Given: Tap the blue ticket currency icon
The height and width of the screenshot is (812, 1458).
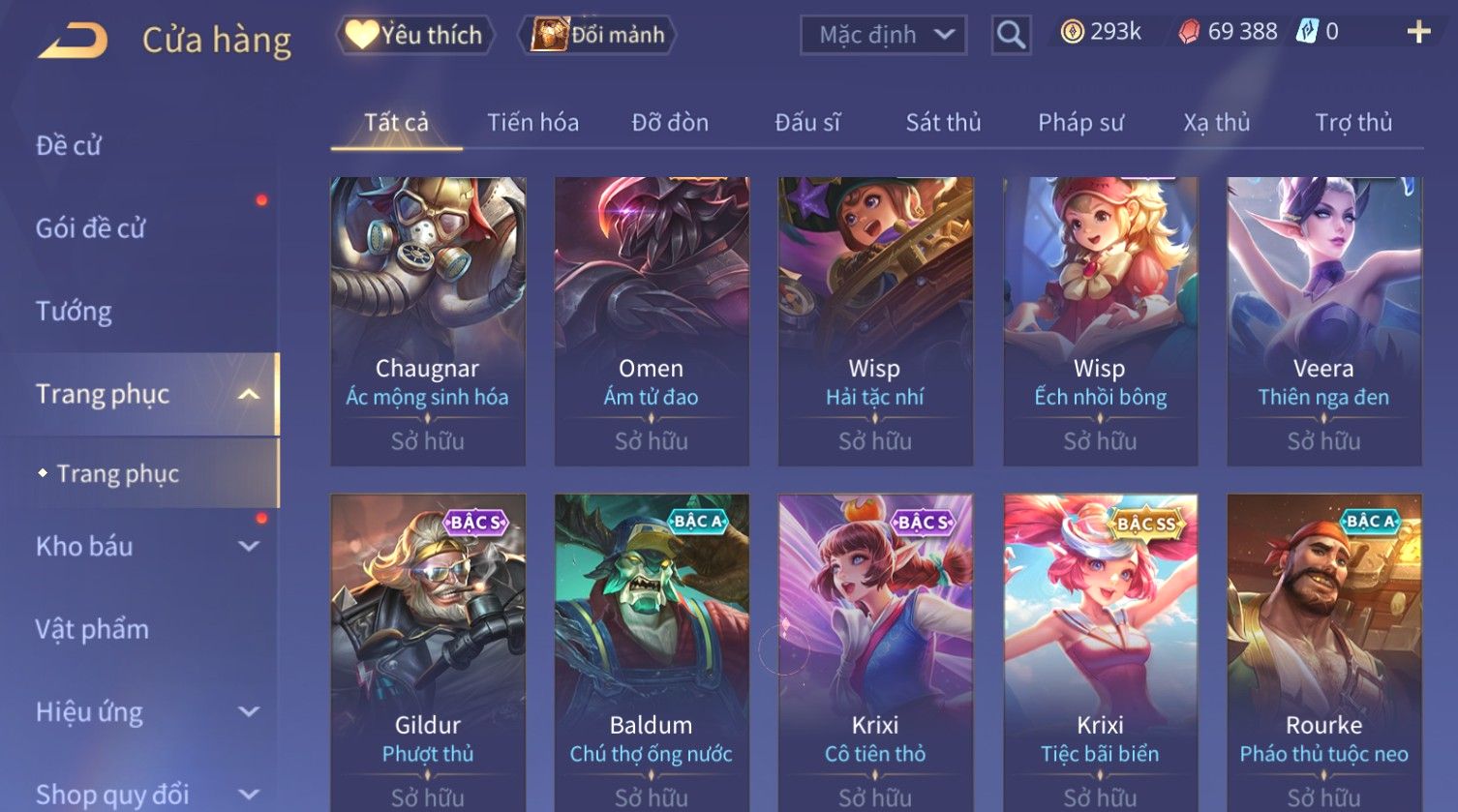Looking at the screenshot, I should pyautogui.click(x=1307, y=32).
